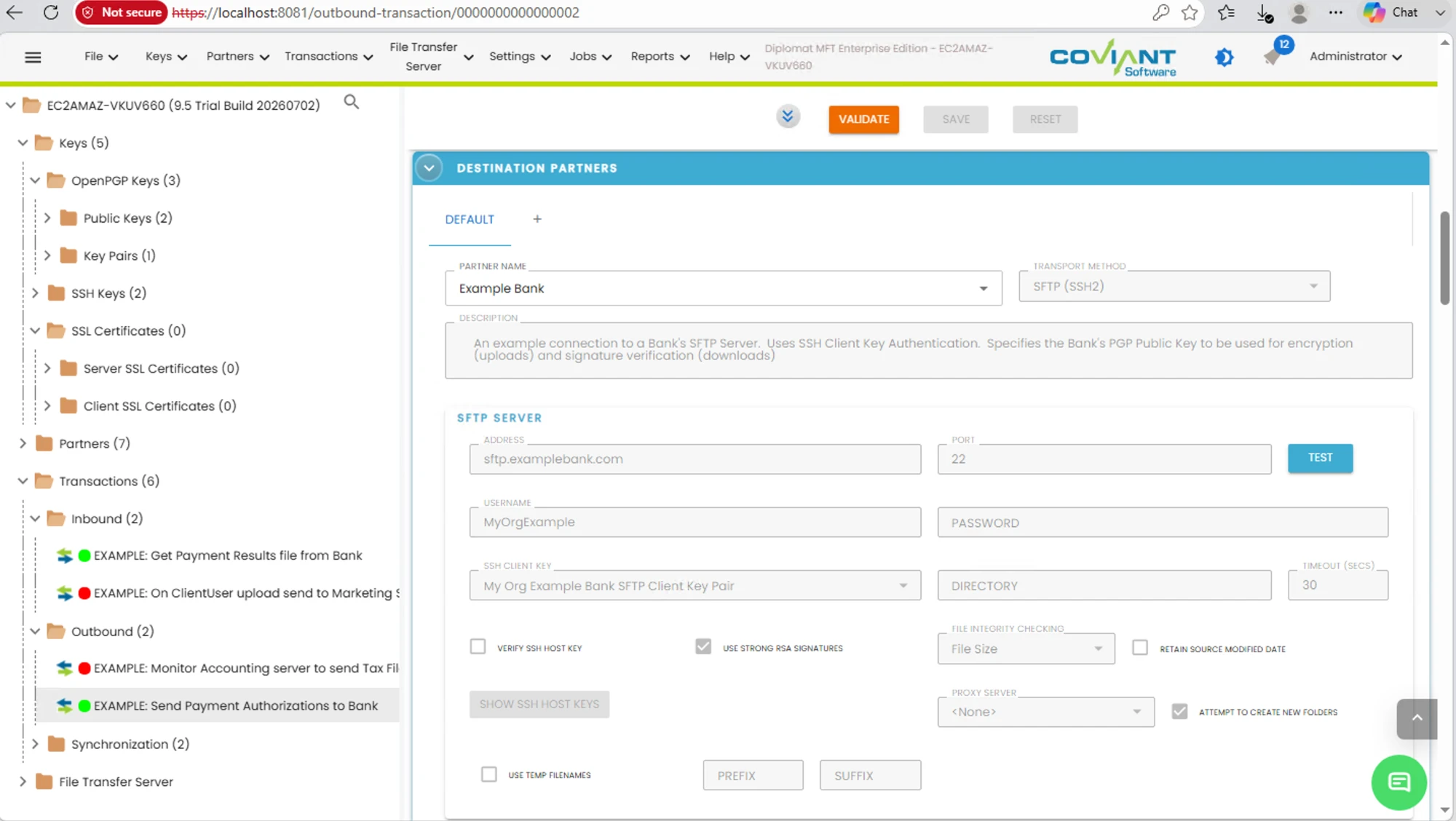Click the SFTP server Address field

695,459
